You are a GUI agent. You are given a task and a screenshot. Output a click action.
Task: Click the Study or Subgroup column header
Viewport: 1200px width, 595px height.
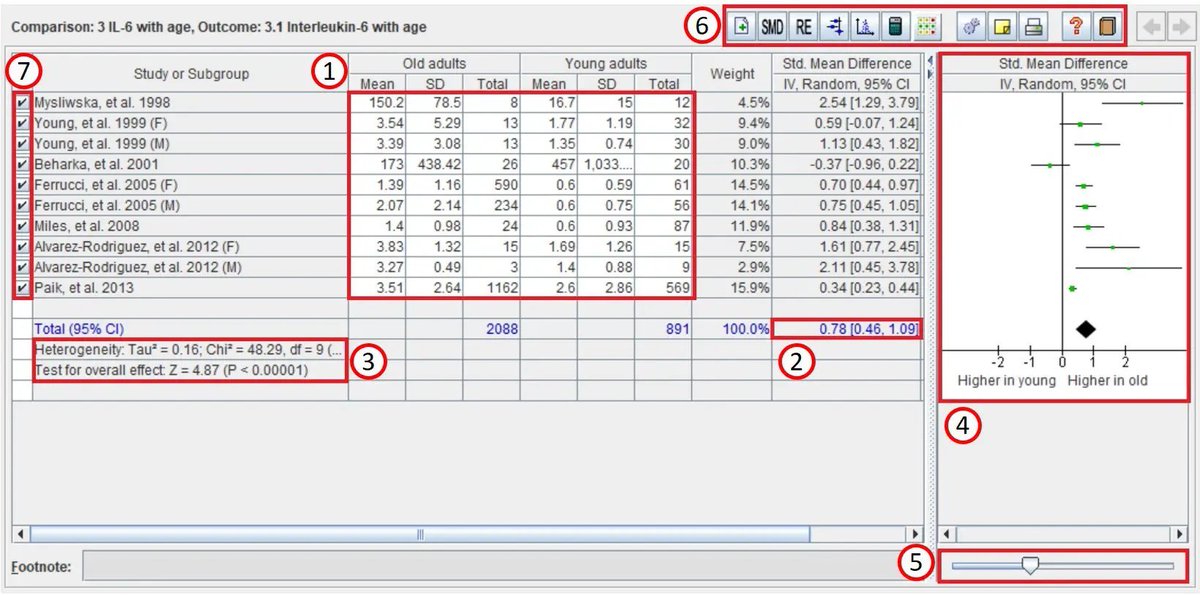(191, 74)
